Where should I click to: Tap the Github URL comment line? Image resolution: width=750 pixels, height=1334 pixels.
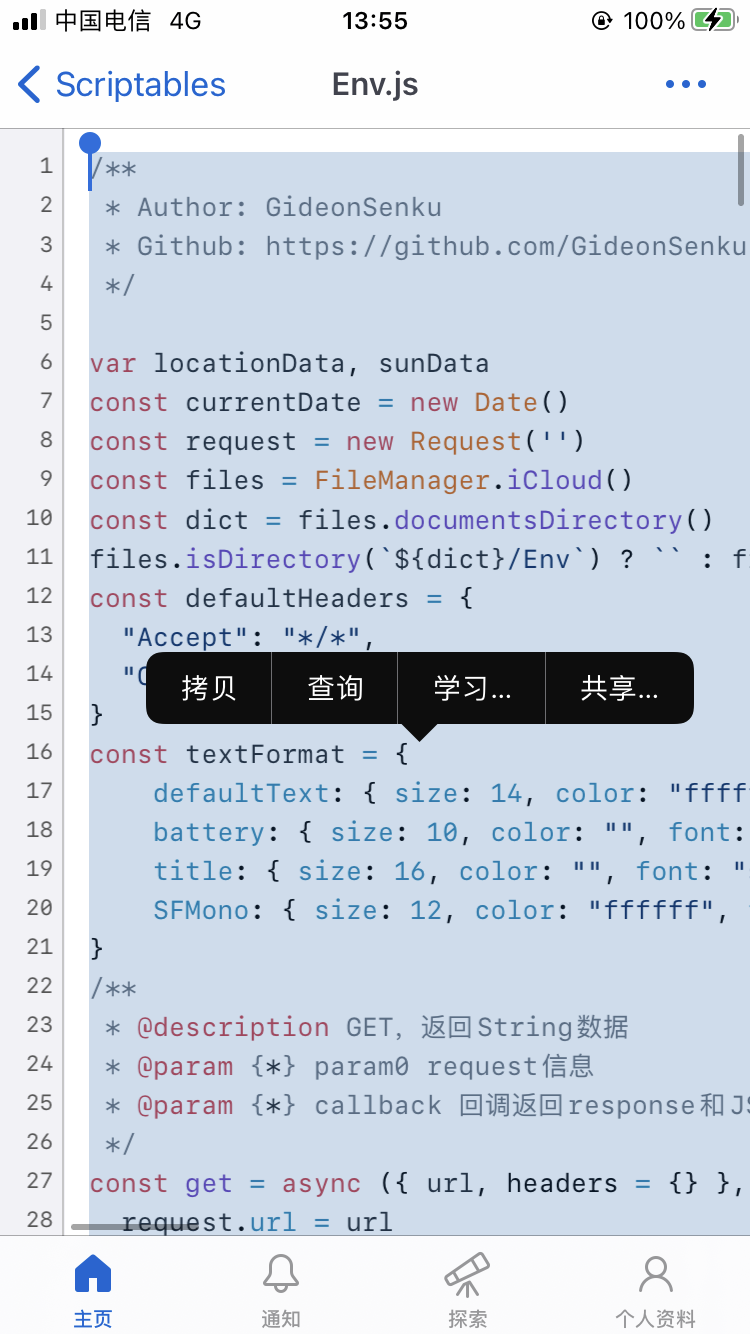[427, 246]
